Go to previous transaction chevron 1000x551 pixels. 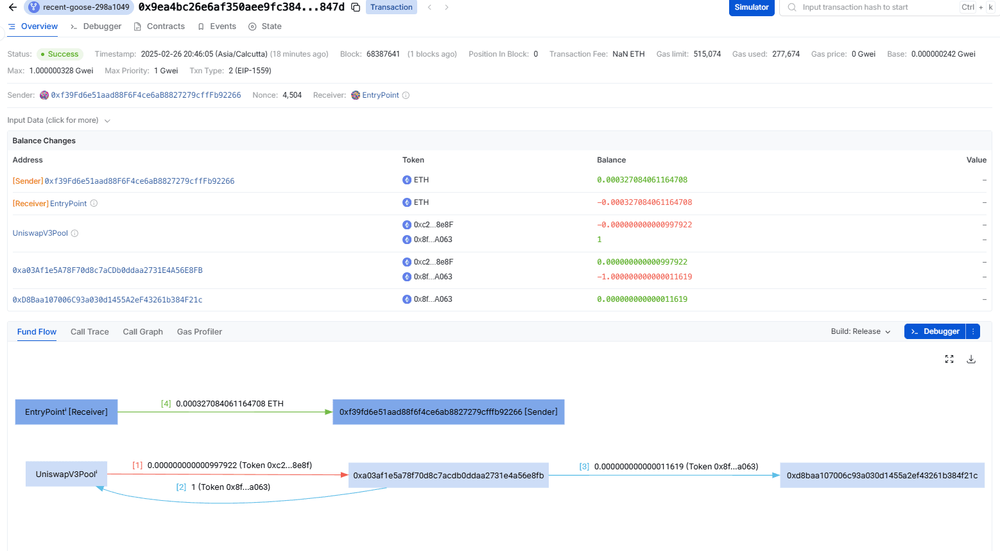(x=430, y=7)
